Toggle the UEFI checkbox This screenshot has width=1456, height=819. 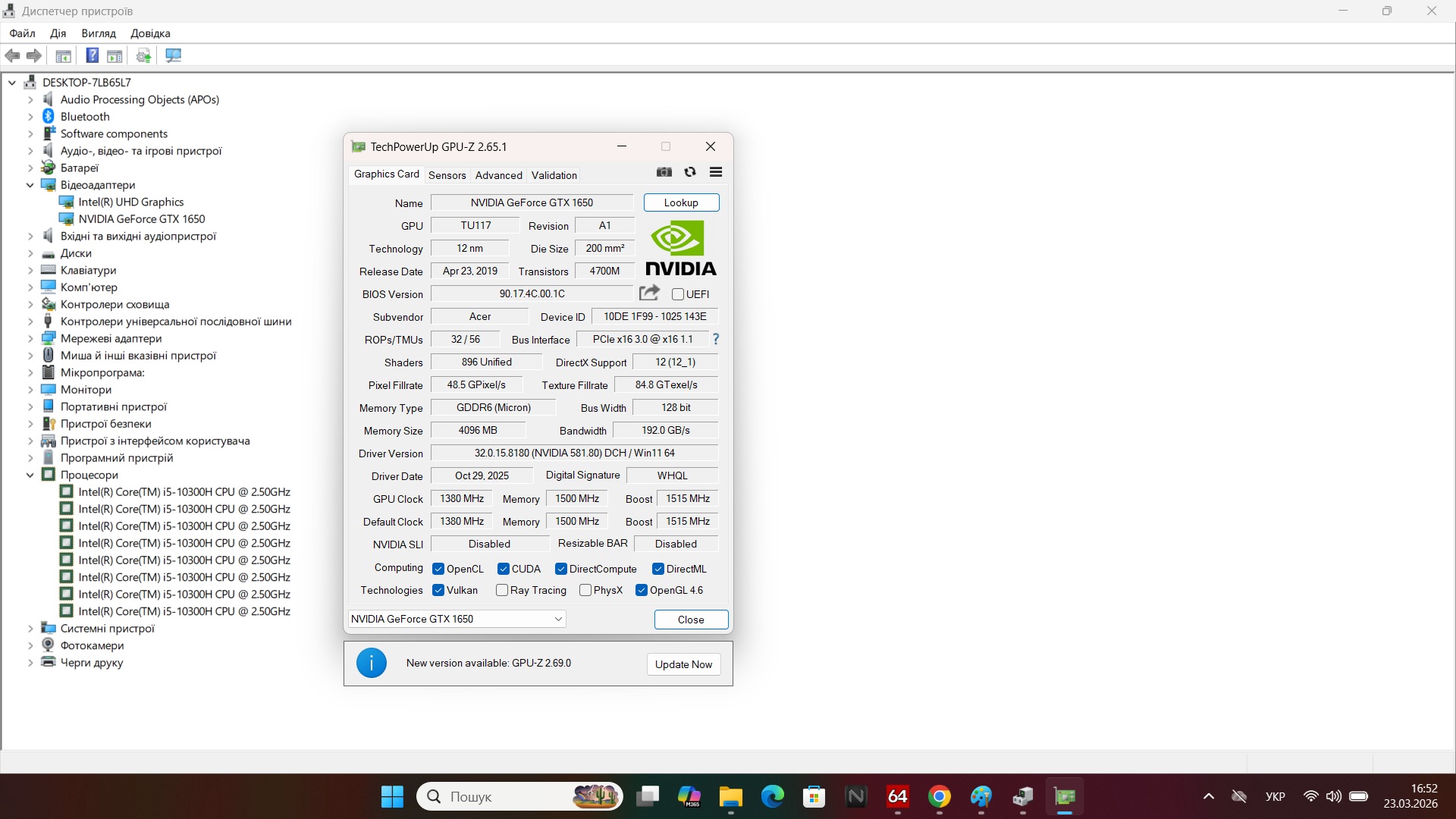click(x=678, y=294)
